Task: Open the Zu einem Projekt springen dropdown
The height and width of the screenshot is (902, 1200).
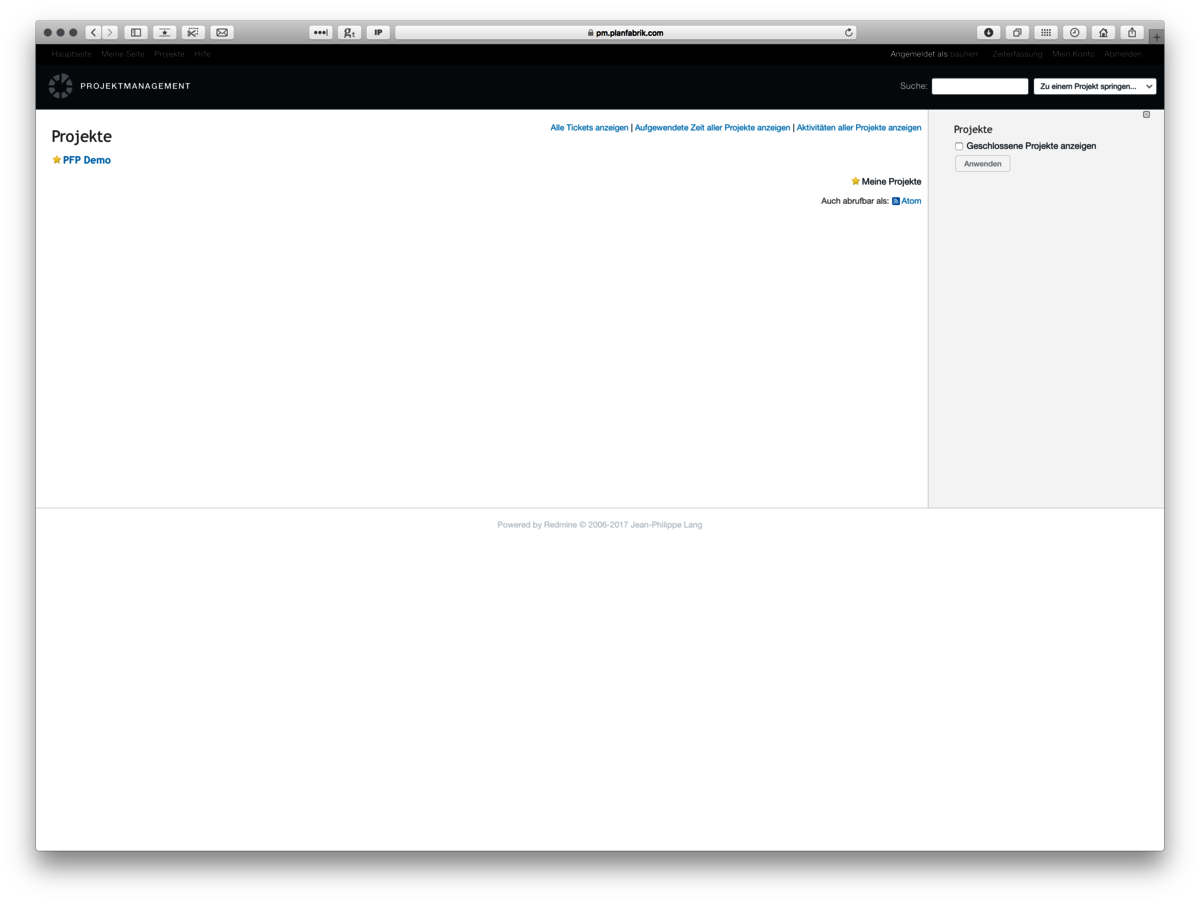Action: pos(1095,87)
